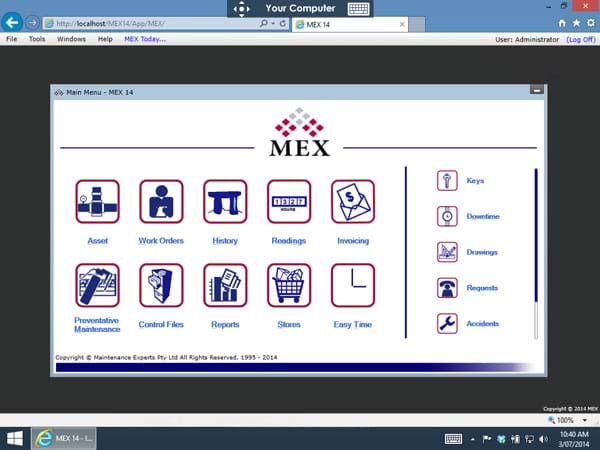Image resolution: width=600 pixels, height=450 pixels.
Task: Open the Stores shopping cart icon
Action: [x=289, y=285]
